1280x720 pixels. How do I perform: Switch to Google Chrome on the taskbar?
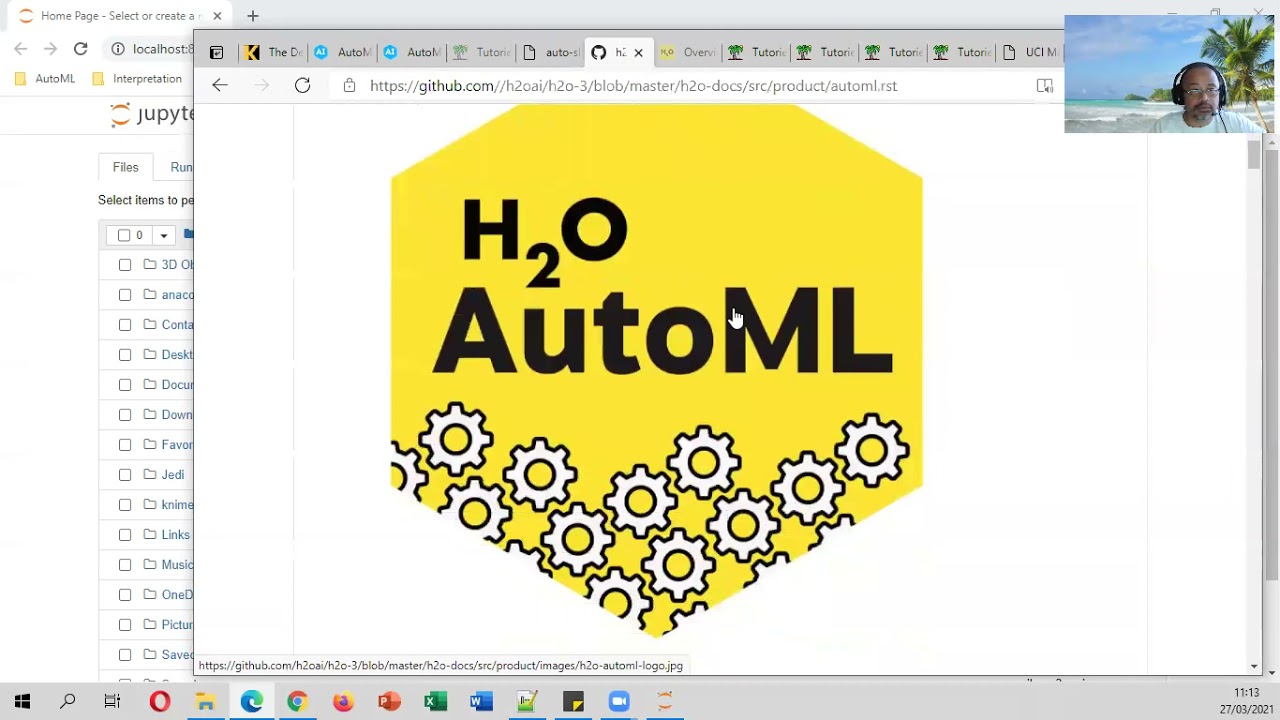(297, 702)
